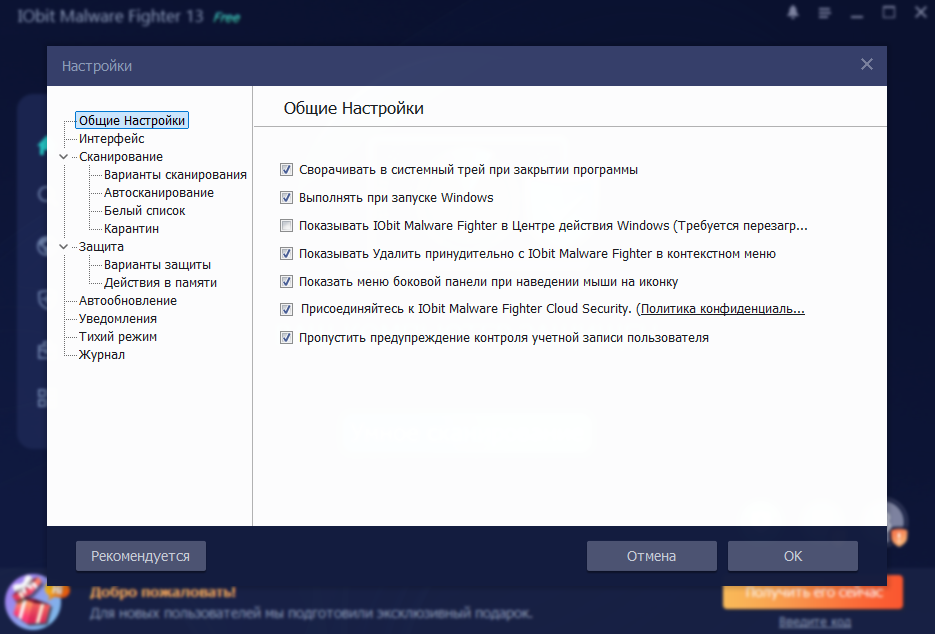The image size is (935, 634).
Task: Disable run at Windows startup checkbox
Action: tap(286, 197)
